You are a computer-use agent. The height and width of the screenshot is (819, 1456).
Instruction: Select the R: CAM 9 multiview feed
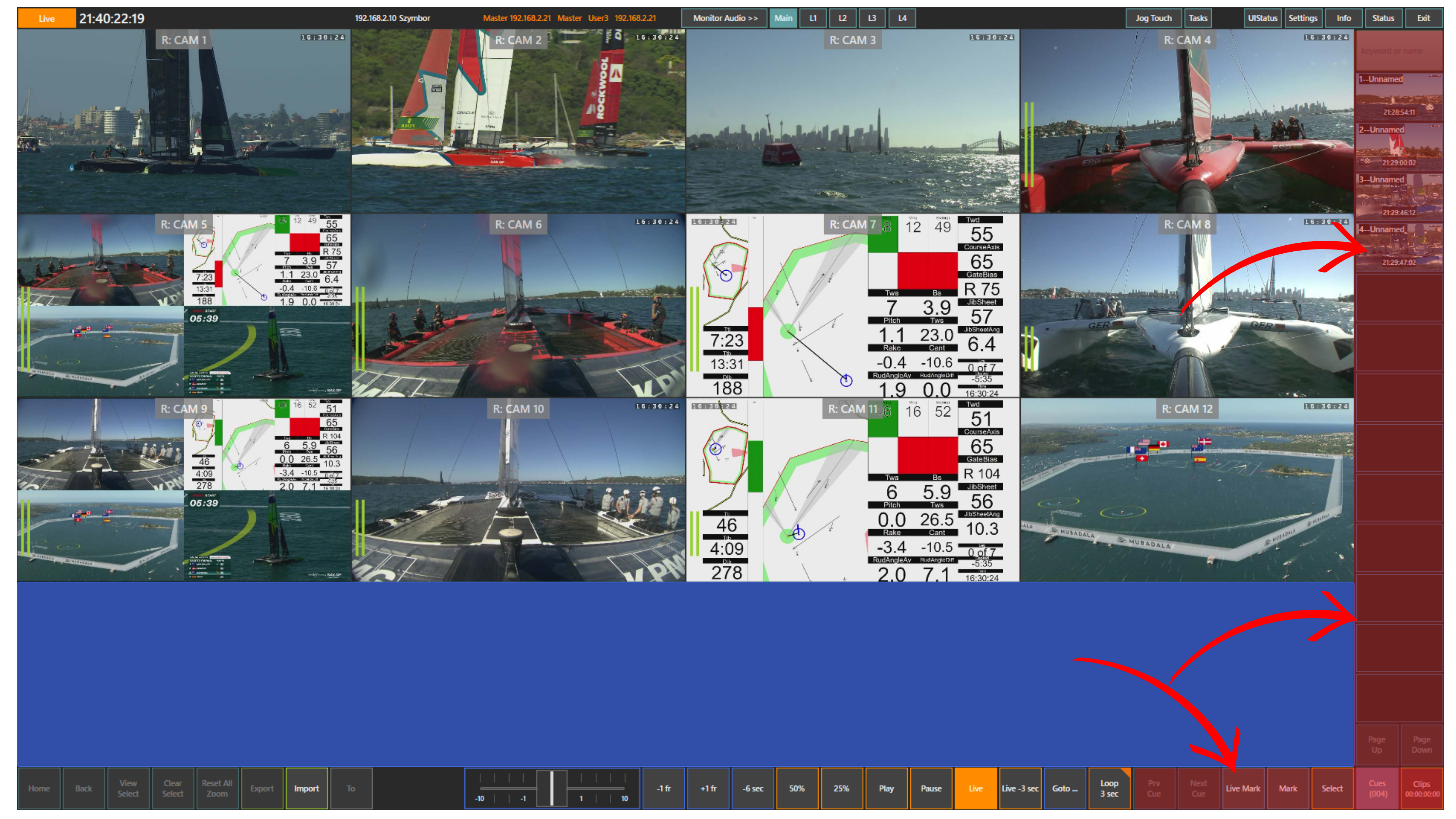point(184,490)
